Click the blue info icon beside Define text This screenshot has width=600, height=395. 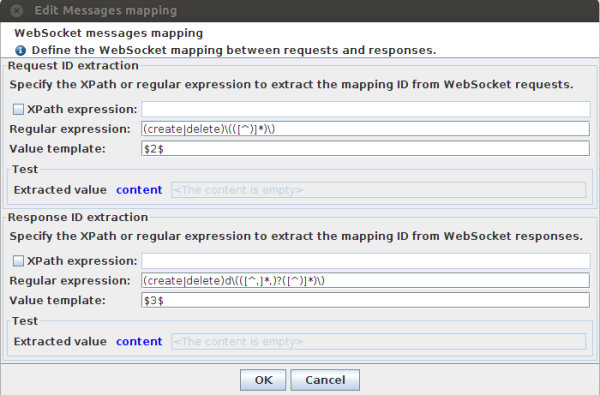[20, 51]
